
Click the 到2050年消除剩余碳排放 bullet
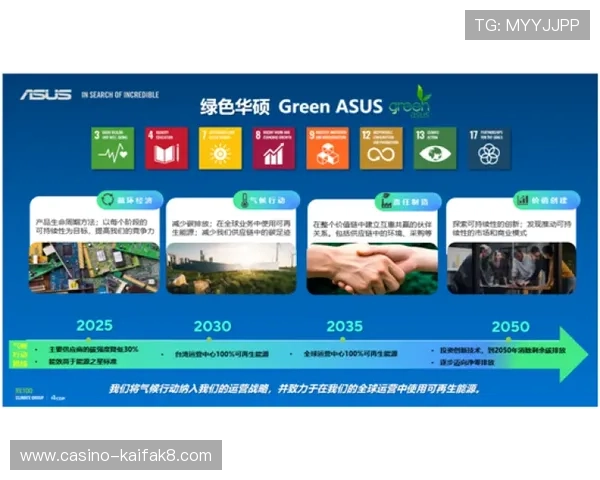coord(503,350)
